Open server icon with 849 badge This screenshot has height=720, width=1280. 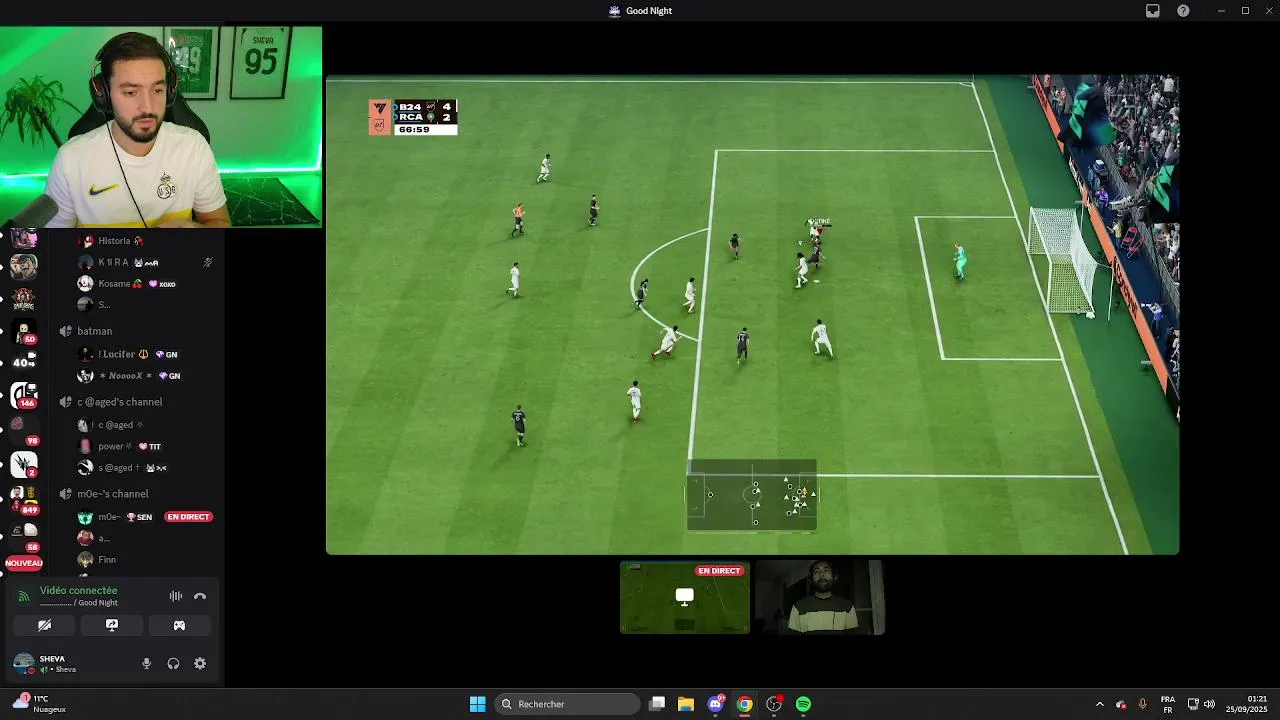tap(24, 498)
